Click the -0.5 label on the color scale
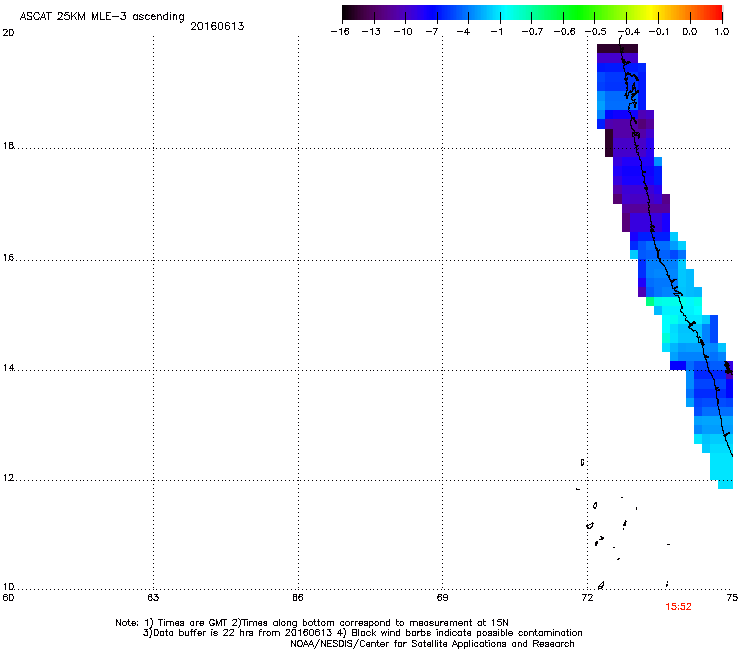The width and height of the screenshot is (740, 650). tap(596, 32)
